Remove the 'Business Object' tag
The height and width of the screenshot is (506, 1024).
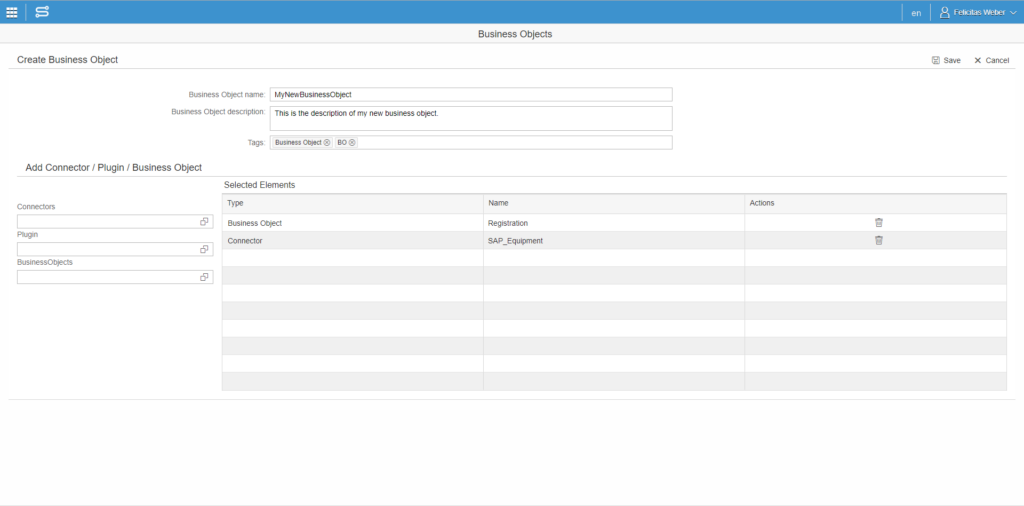326,143
